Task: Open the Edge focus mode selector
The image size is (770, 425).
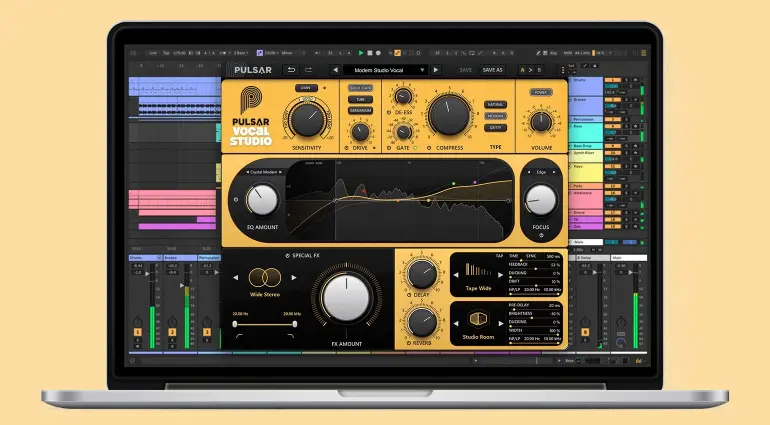Action: coord(541,172)
